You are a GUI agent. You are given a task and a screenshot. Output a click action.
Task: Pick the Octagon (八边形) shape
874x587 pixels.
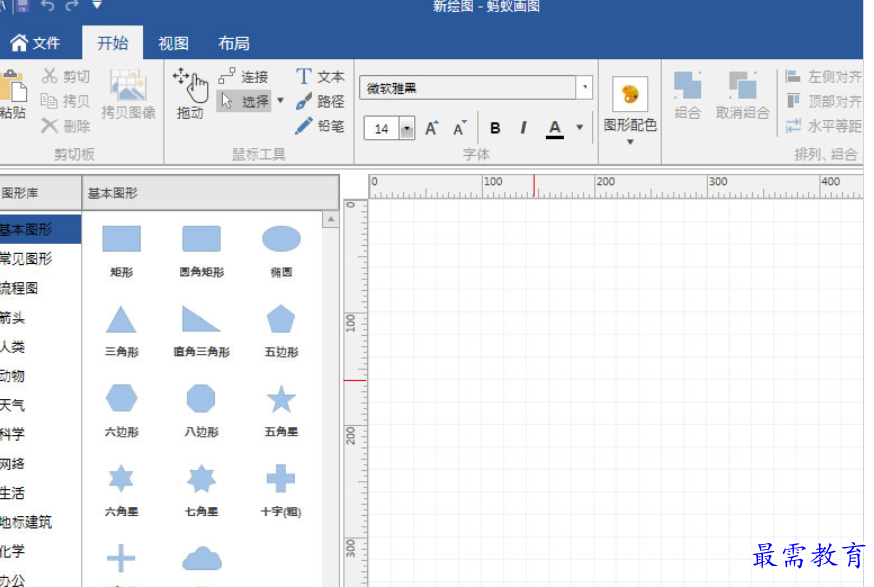tap(201, 399)
